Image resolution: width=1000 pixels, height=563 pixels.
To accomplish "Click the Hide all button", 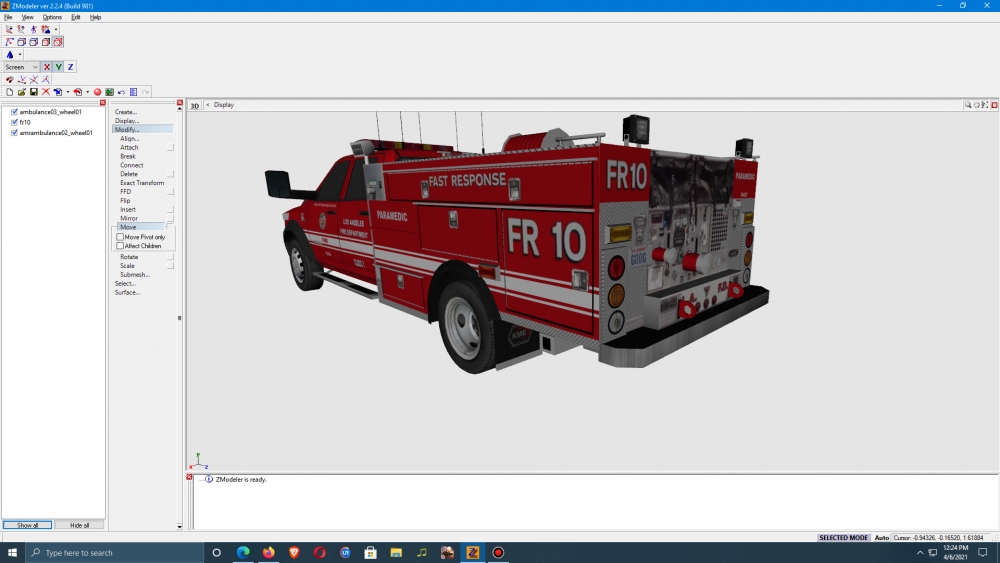I will pyautogui.click(x=79, y=525).
